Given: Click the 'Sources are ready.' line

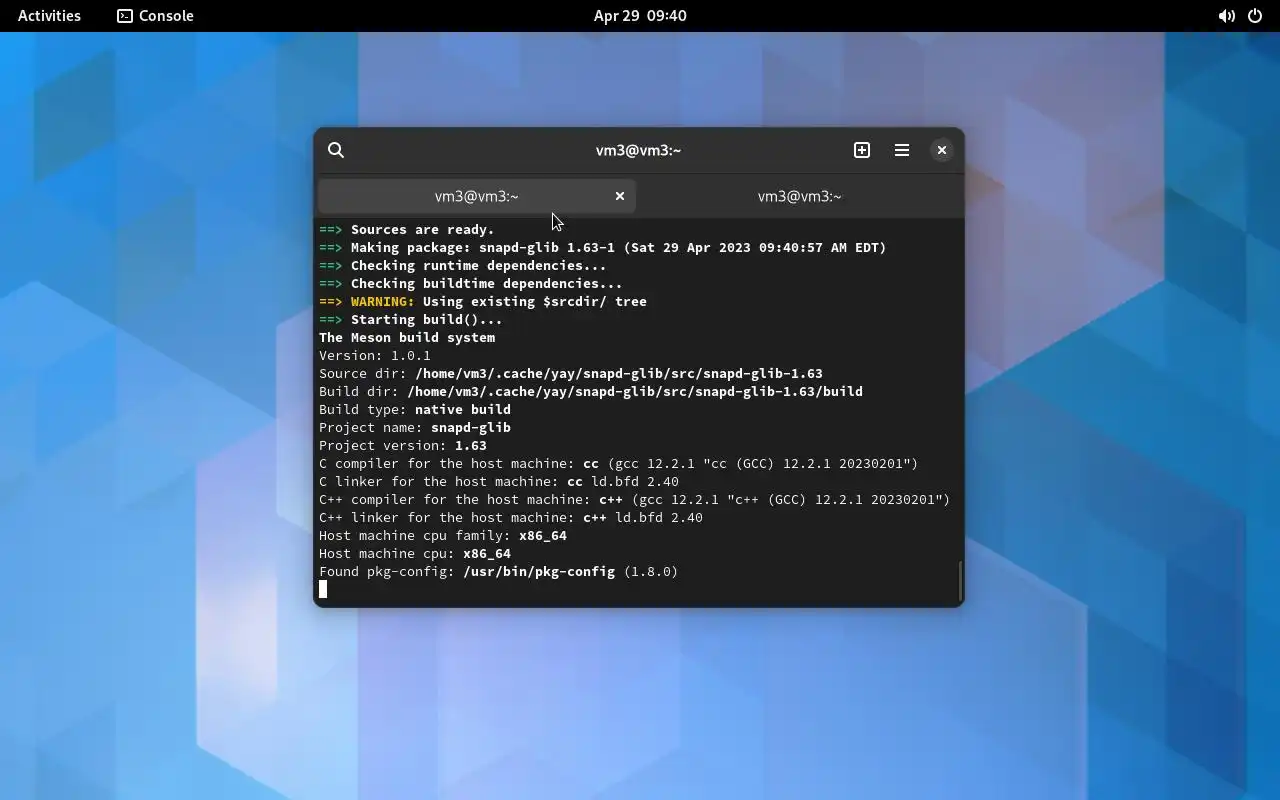Looking at the screenshot, I should [407, 229].
